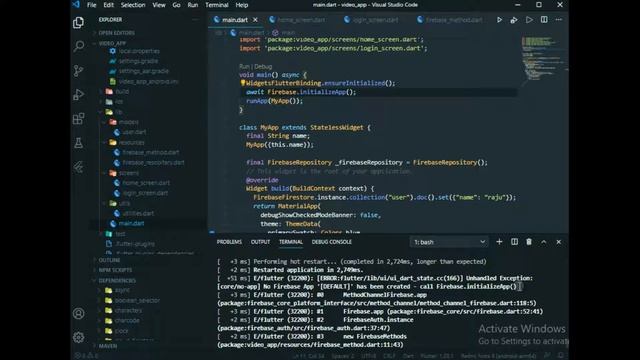Open utilities.dart in the explorer tree
Viewport: 640px width, 360px height.
point(138,213)
